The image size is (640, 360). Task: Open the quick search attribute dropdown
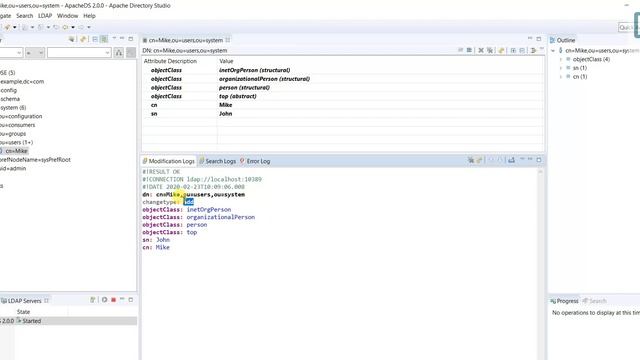tap(19, 53)
